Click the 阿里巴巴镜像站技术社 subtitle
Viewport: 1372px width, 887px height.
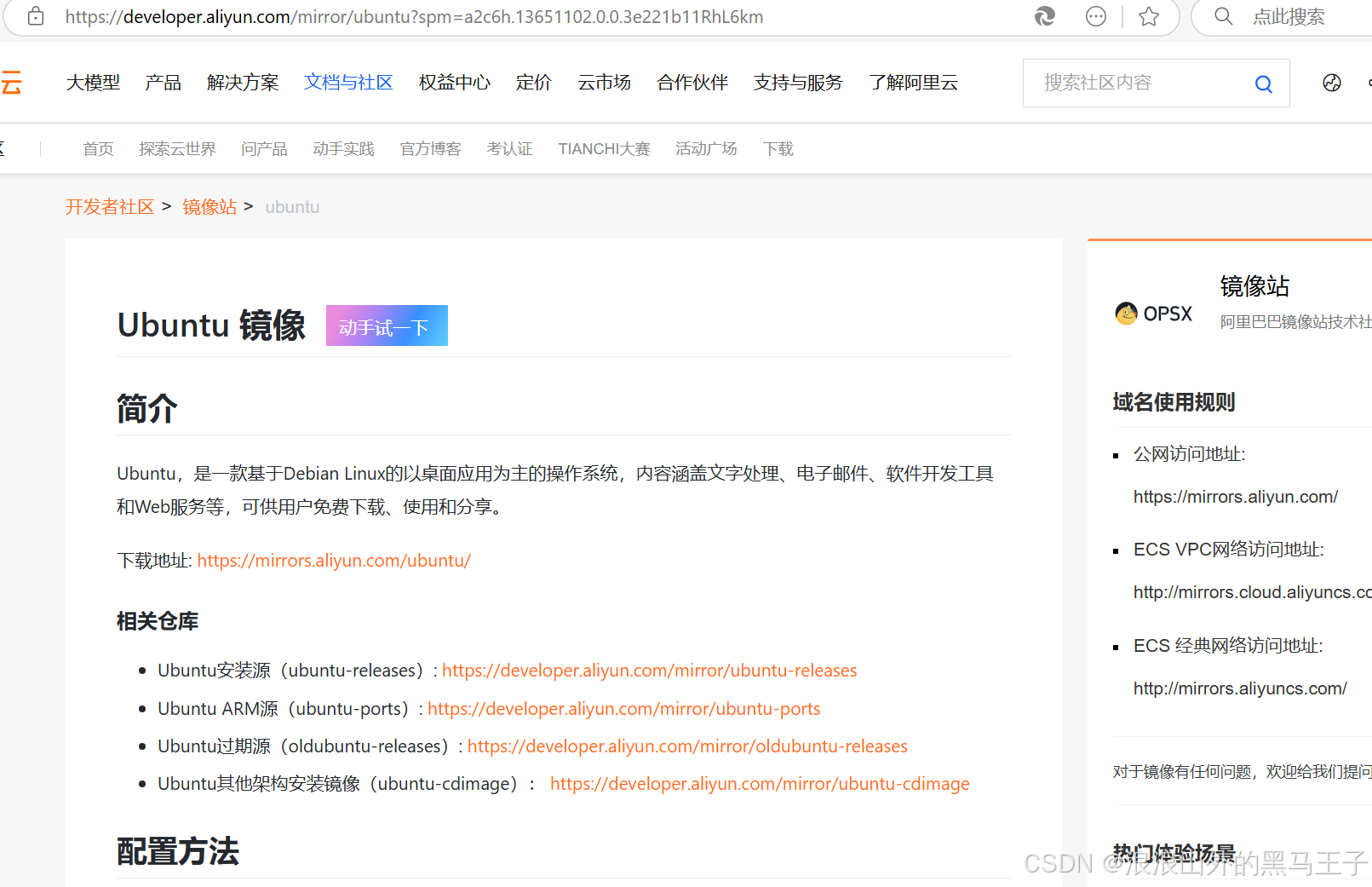[x=1295, y=322]
